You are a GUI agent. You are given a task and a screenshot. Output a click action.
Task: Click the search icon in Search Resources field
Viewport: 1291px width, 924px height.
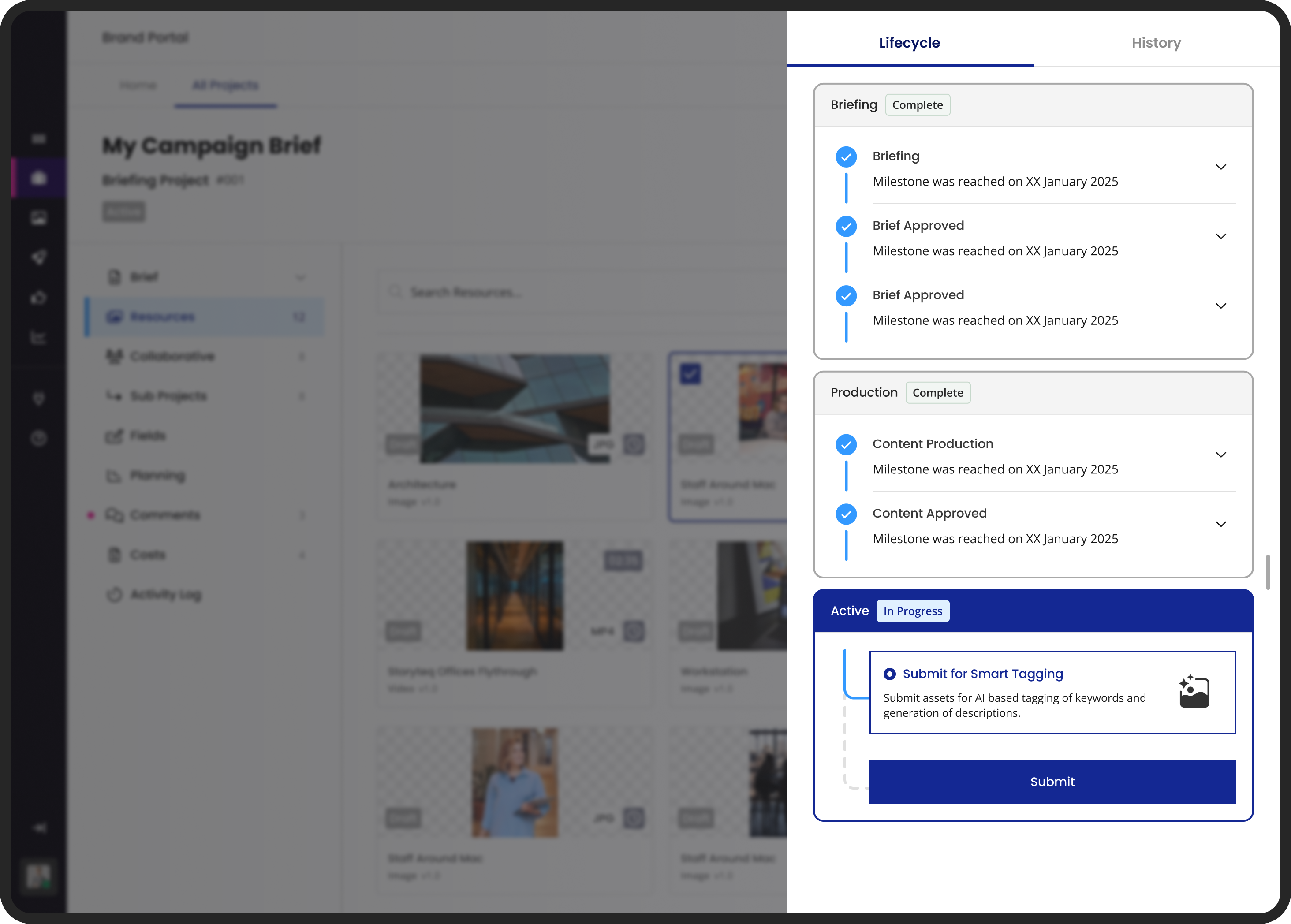395,291
